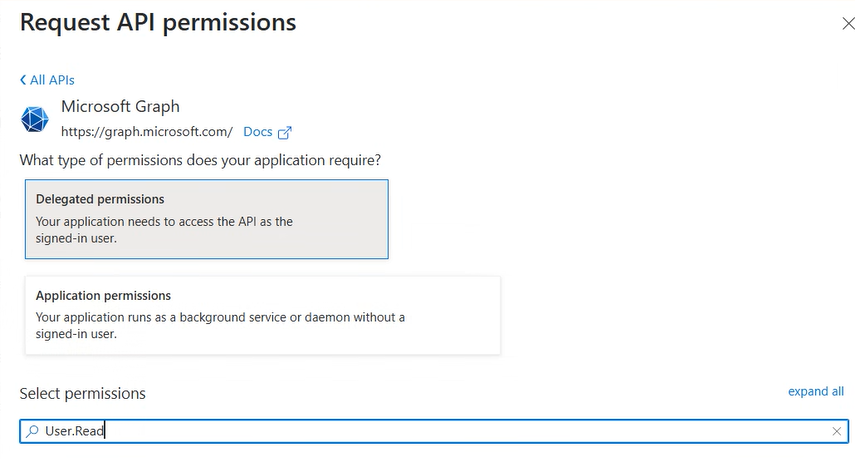Screen dimensions: 855x459
Task: Click the Microsoft Graph title text
Action: click(x=120, y=106)
